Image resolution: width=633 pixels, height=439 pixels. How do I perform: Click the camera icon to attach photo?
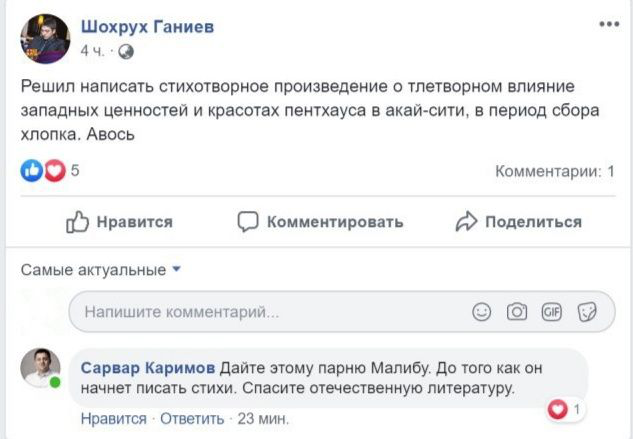(517, 312)
